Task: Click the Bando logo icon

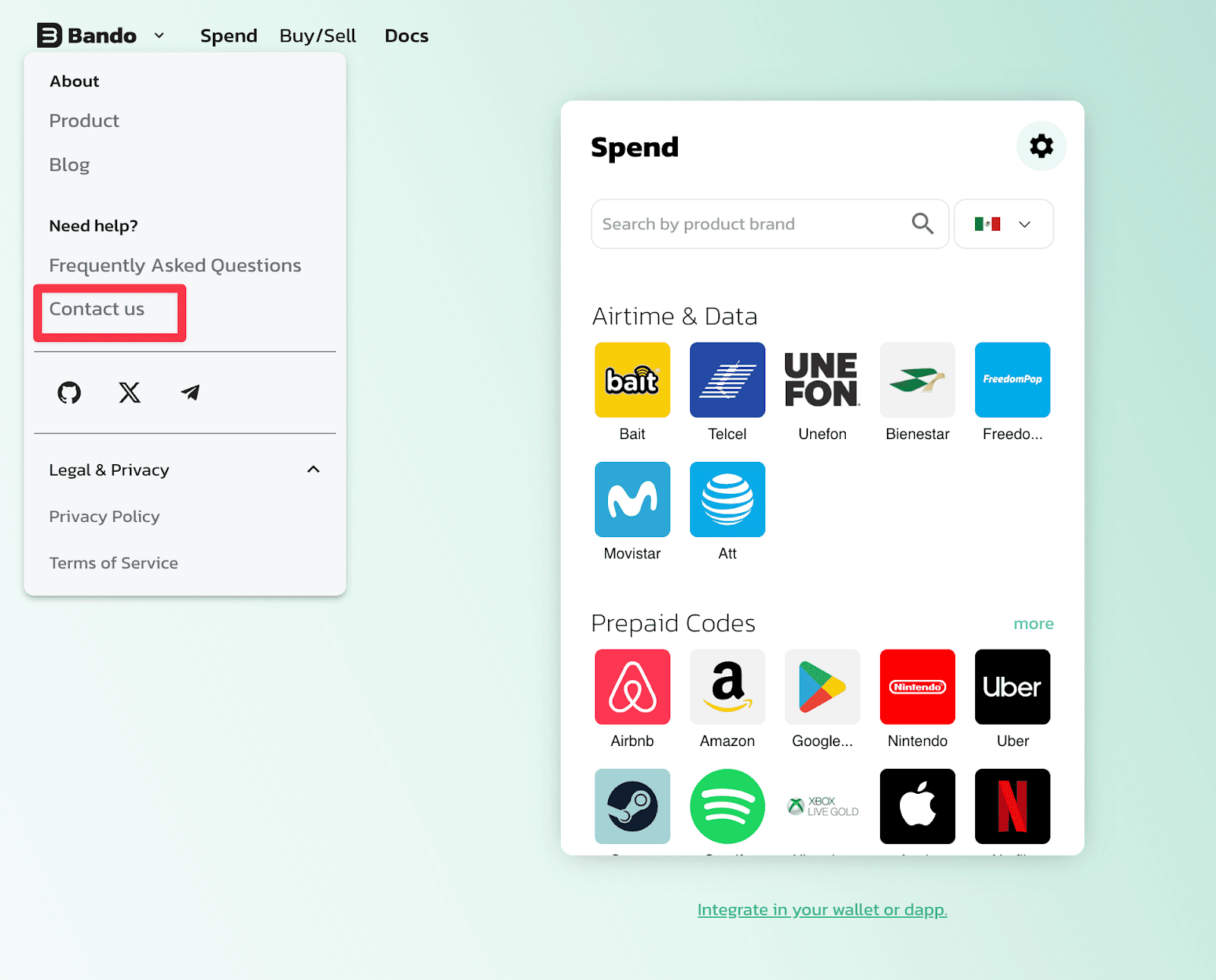Action: point(49,35)
